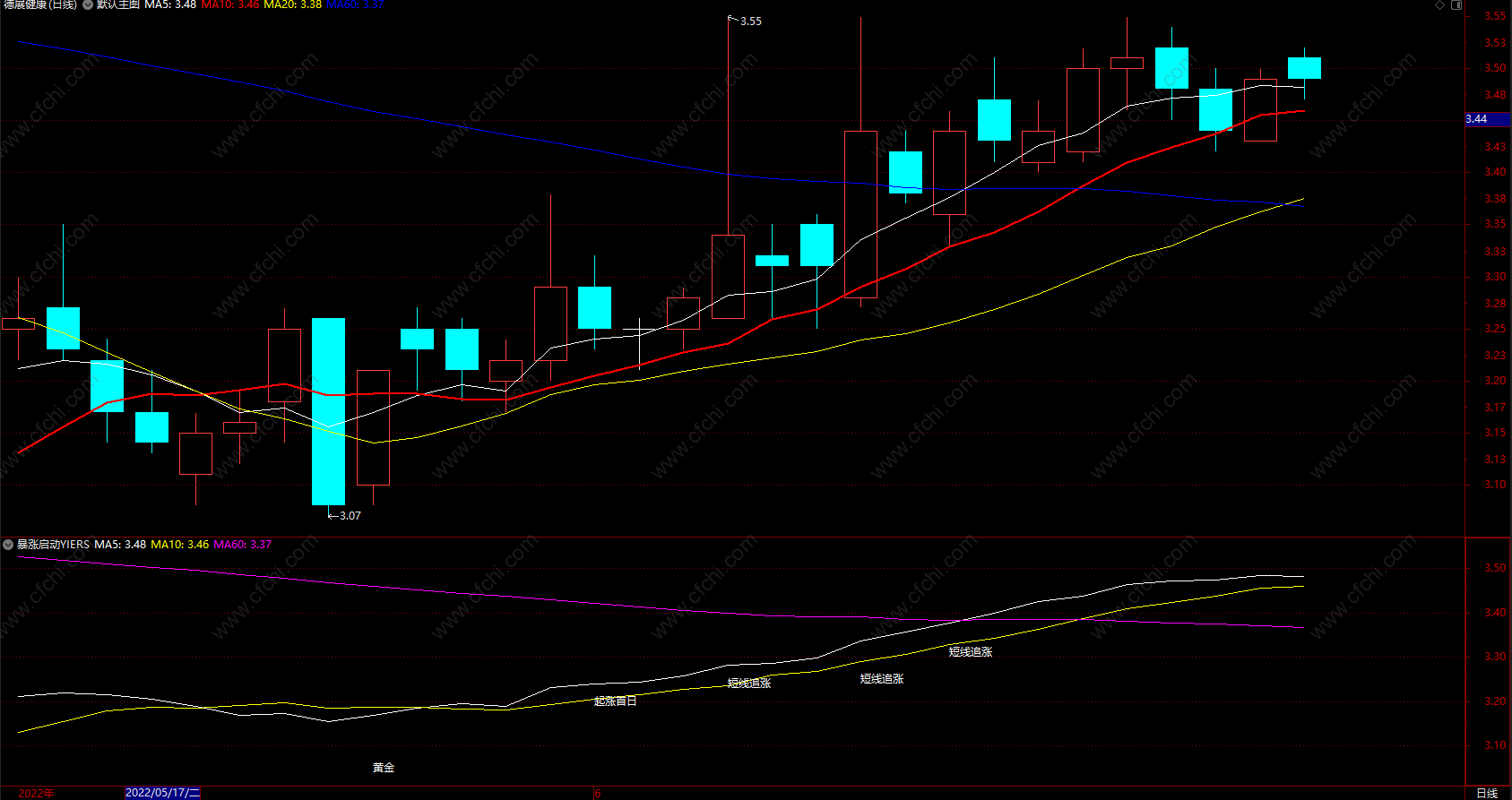The image size is (1512, 800).
Task: Click the last cyan candle on the right
Action: (1304, 68)
